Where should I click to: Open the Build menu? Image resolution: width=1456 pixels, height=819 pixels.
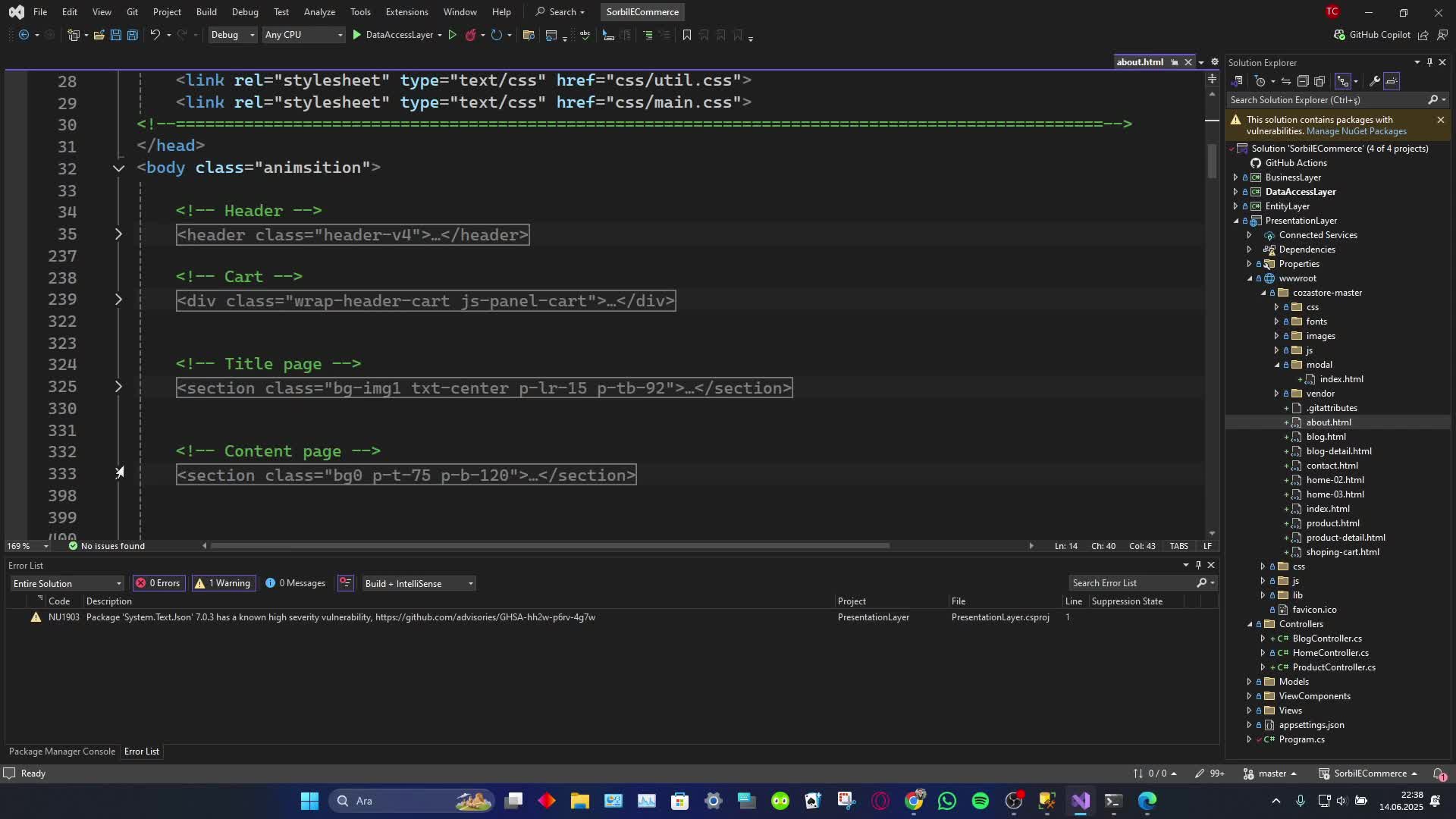tap(206, 12)
